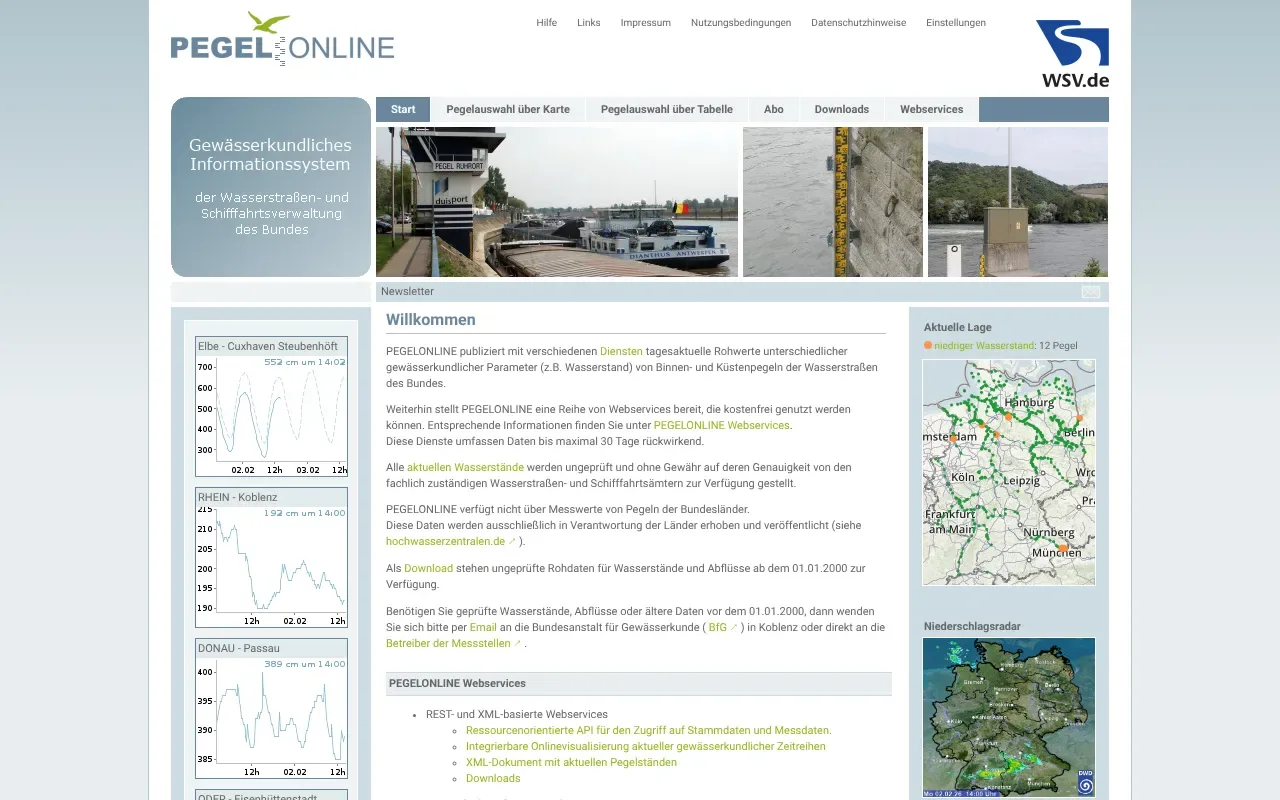The image size is (1280, 800).
Task: Open the hochwasserzentralen.de external link
Action: pyautogui.click(x=447, y=541)
